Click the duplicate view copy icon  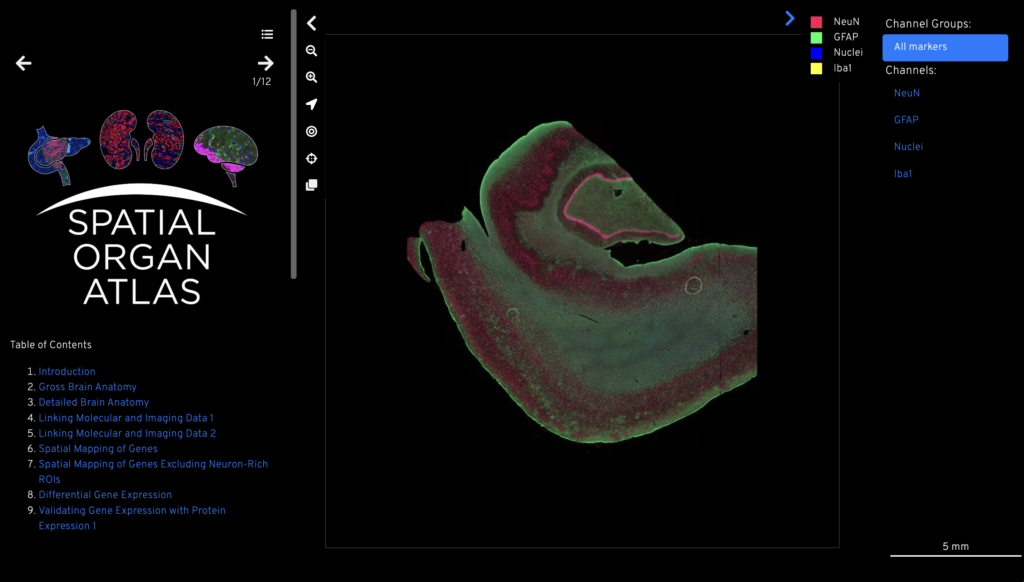tap(311, 185)
